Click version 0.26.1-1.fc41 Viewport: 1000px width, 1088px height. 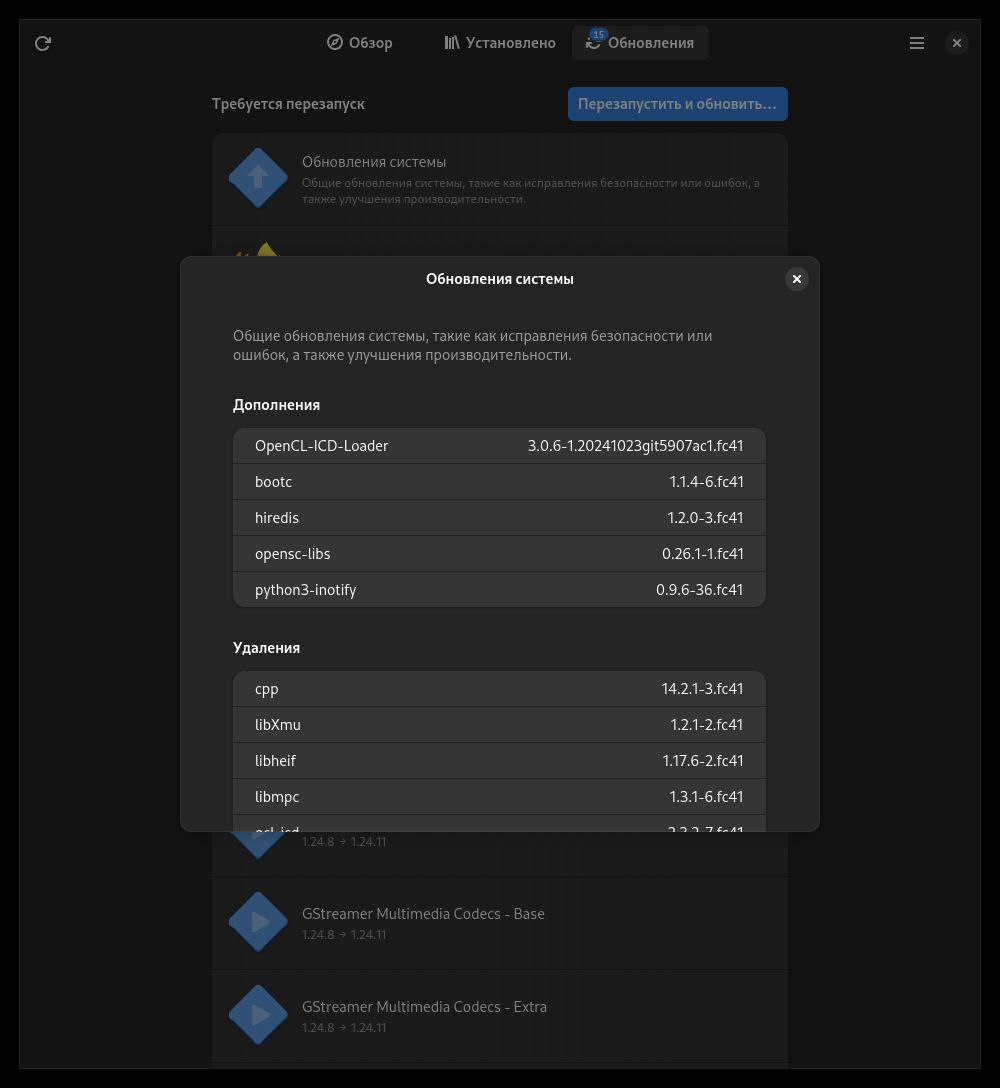(x=703, y=554)
